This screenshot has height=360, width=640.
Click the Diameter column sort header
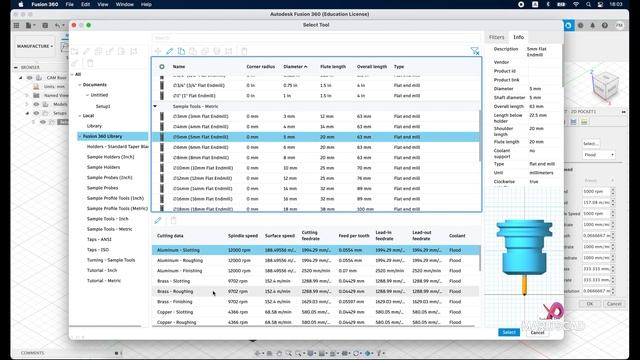coord(295,67)
